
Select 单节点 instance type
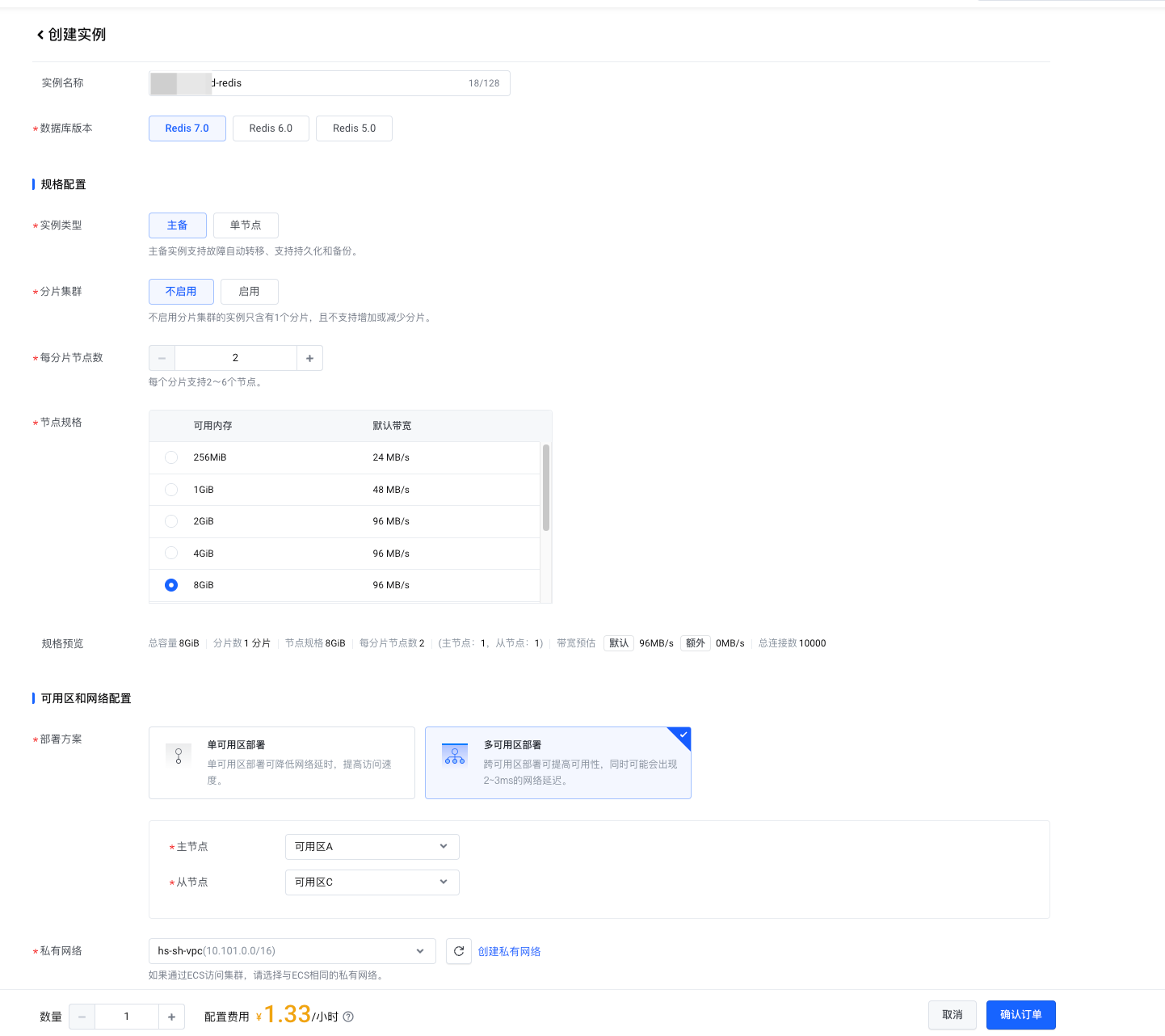(246, 225)
